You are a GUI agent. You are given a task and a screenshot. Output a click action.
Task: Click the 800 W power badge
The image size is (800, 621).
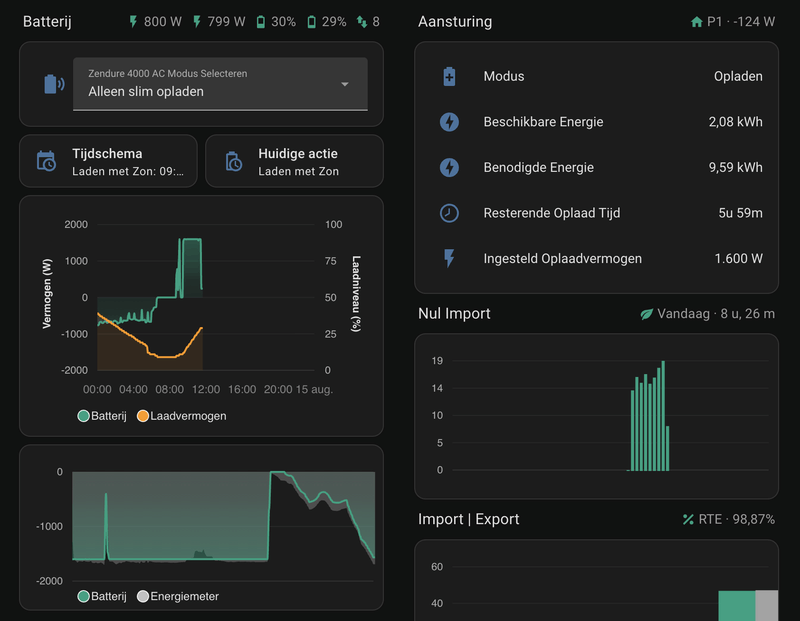pyautogui.click(x=155, y=22)
